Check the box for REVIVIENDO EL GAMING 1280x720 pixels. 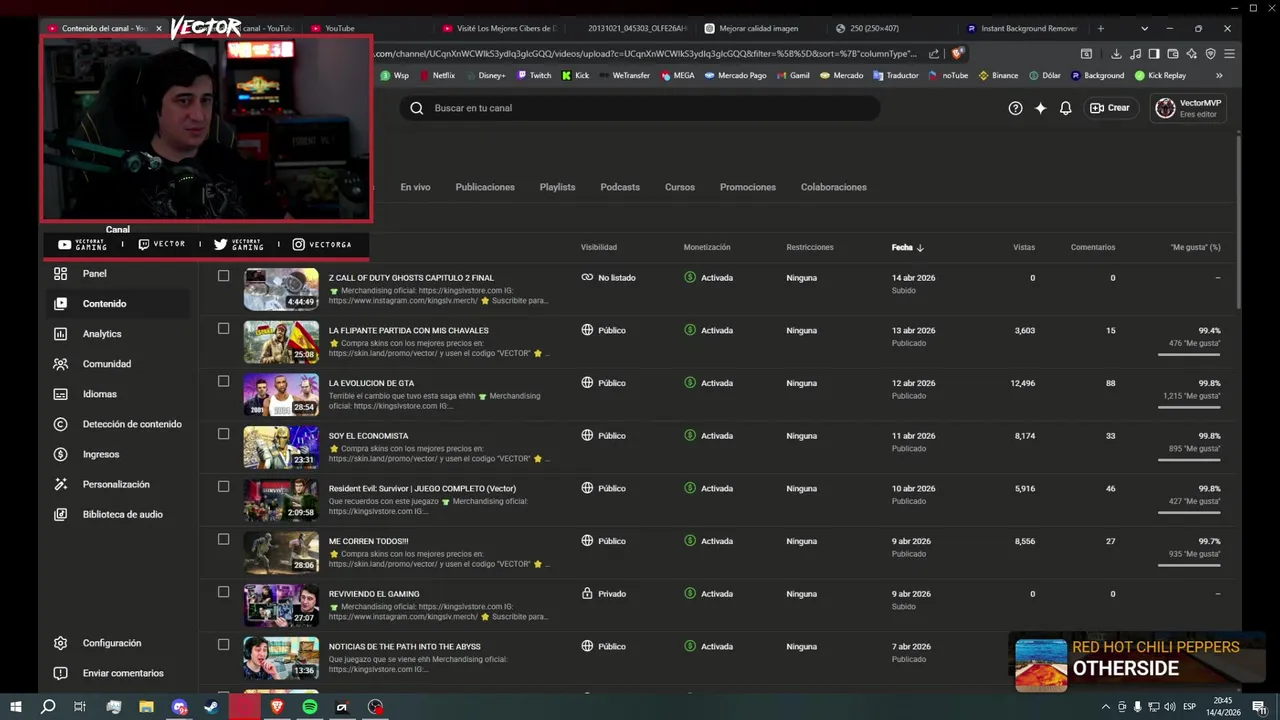point(223,592)
